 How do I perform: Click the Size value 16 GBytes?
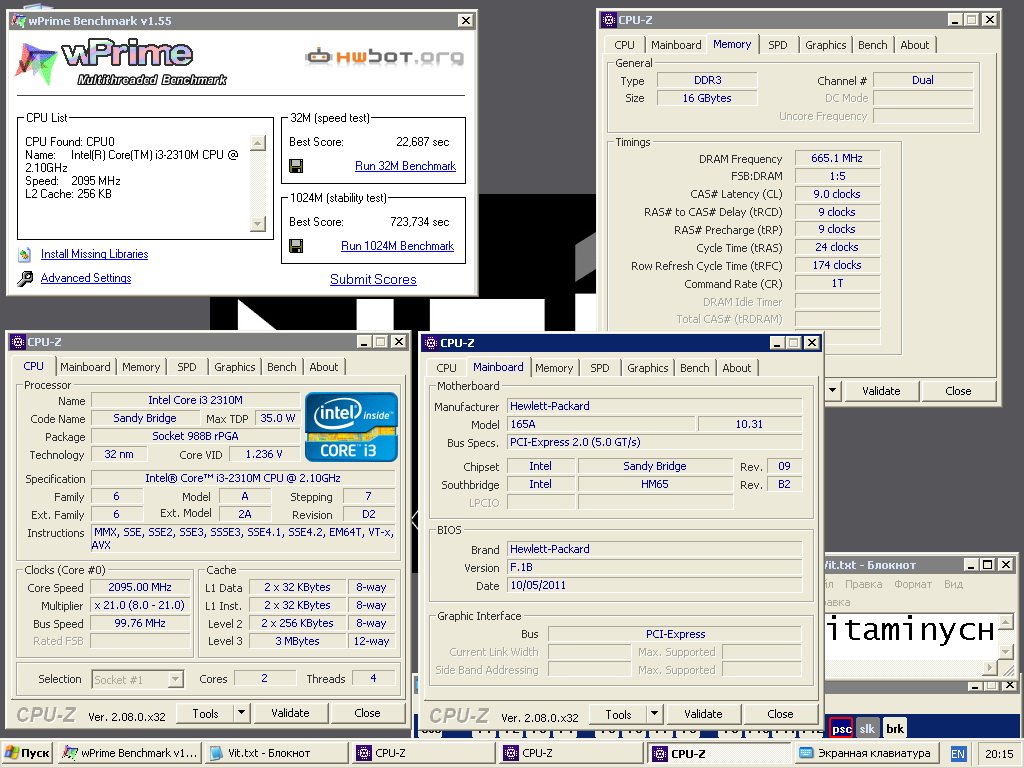(x=707, y=98)
